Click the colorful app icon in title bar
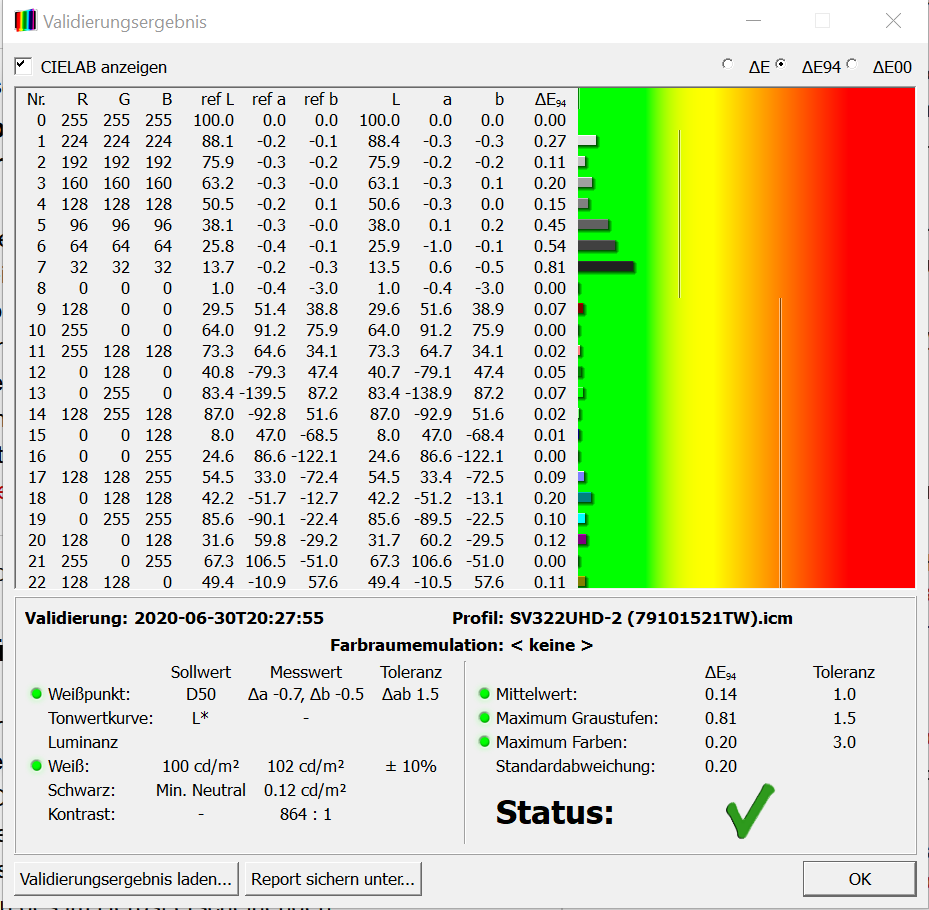 point(25,21)
